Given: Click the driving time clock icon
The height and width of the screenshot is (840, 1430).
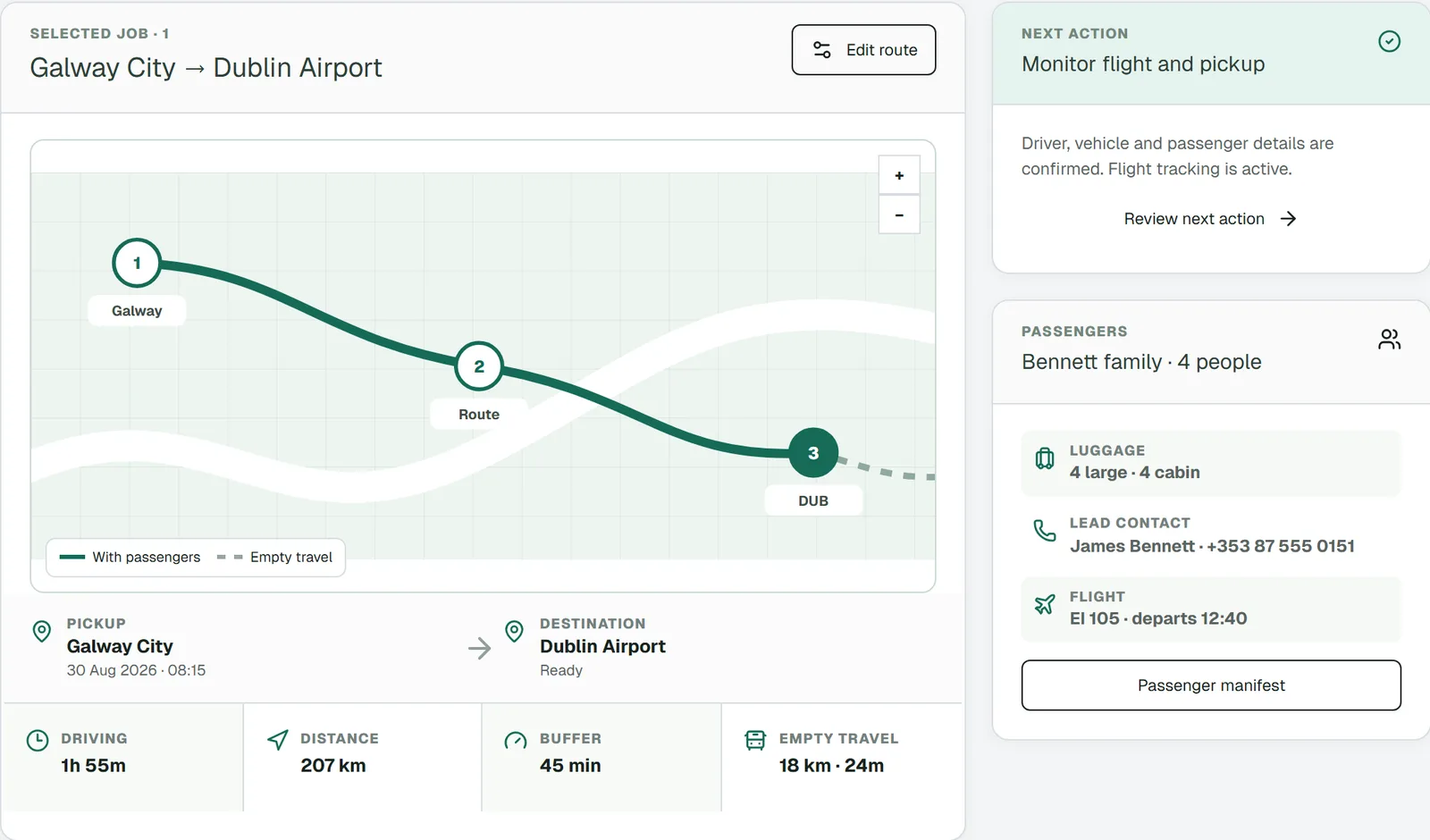Looking at the screenshot, I should click(38, 740).
